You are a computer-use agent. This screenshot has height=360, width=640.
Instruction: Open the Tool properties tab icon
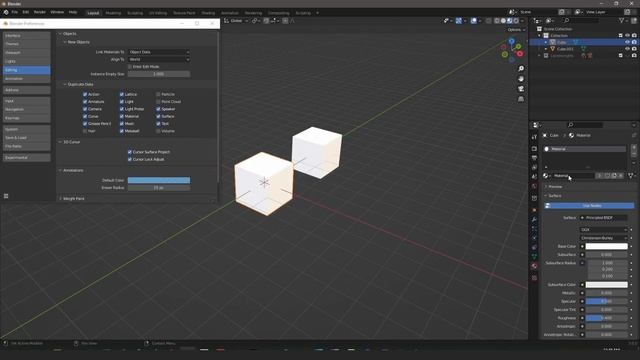[534, 137]
